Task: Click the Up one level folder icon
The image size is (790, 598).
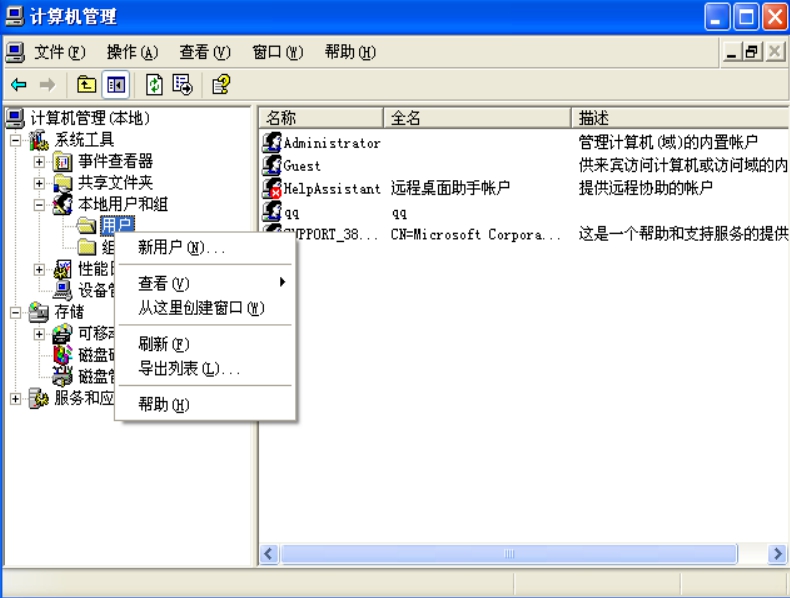Action: [86, 85]
